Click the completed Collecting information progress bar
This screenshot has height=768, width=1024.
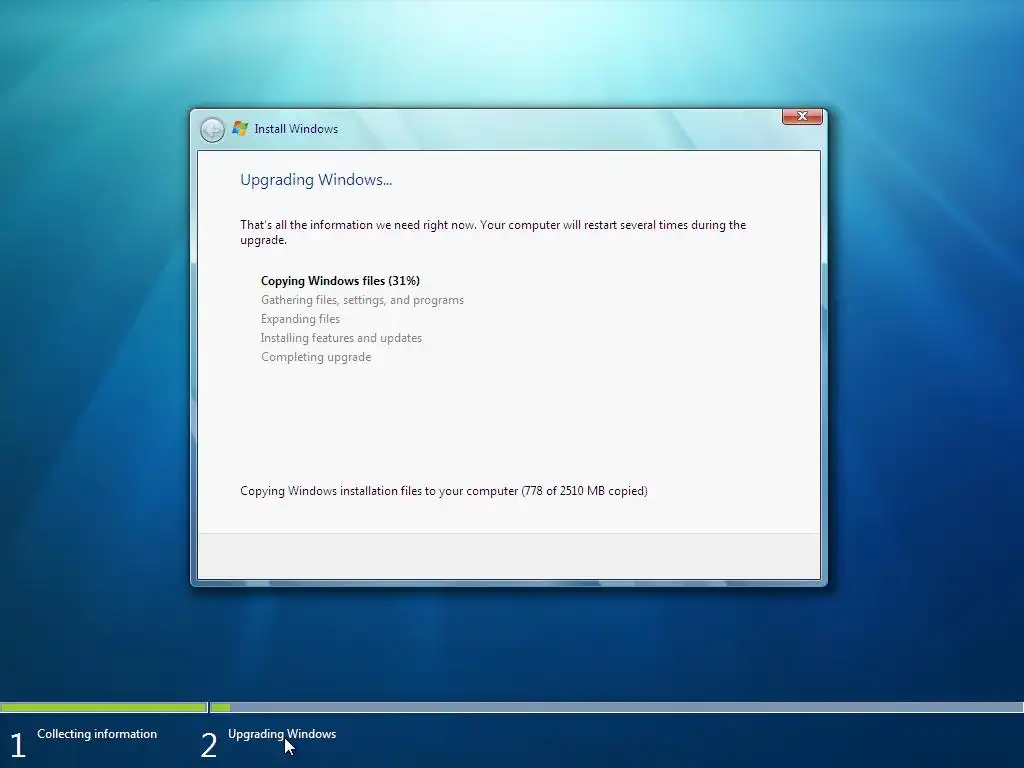pos(104,707)
